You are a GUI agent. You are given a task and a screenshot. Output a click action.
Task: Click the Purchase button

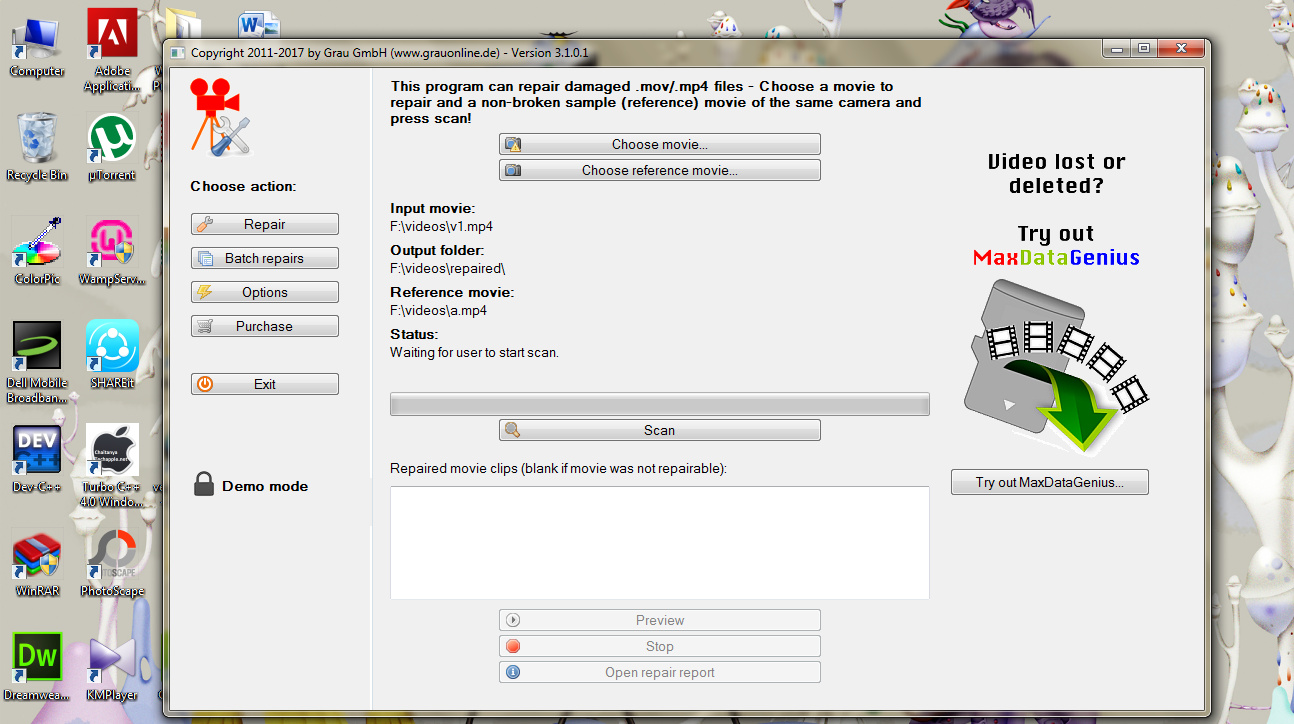click(x=264, y=326)
